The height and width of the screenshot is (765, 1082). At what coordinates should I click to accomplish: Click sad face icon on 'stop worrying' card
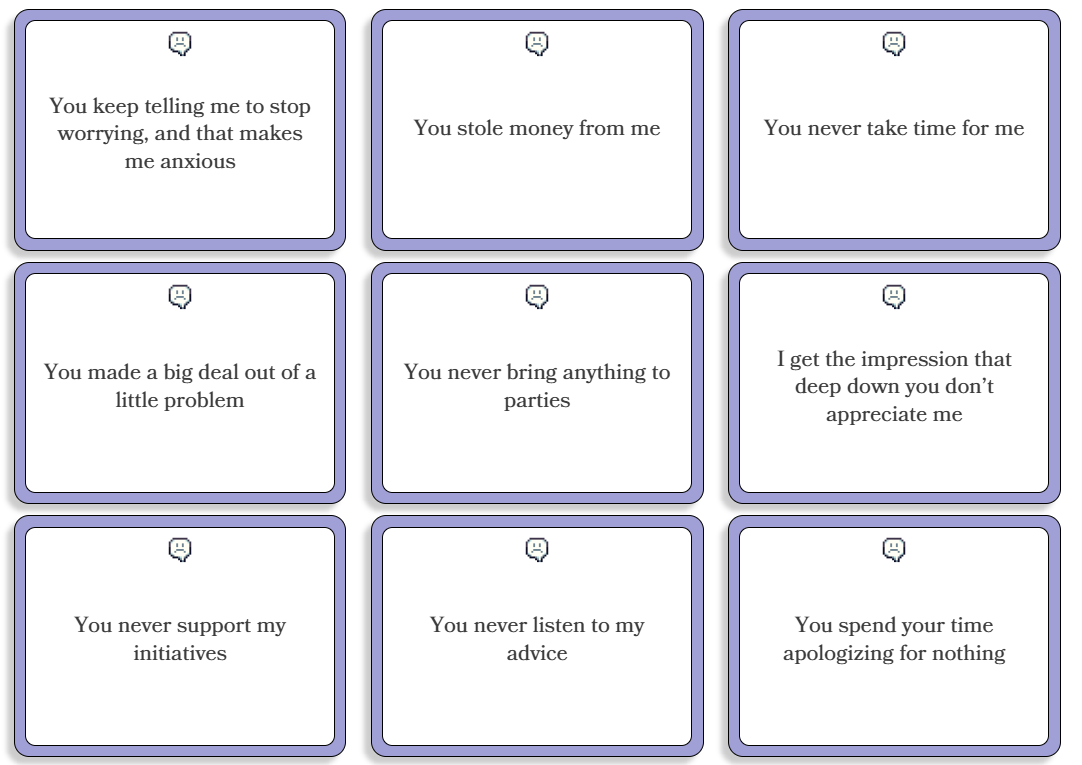180,44
